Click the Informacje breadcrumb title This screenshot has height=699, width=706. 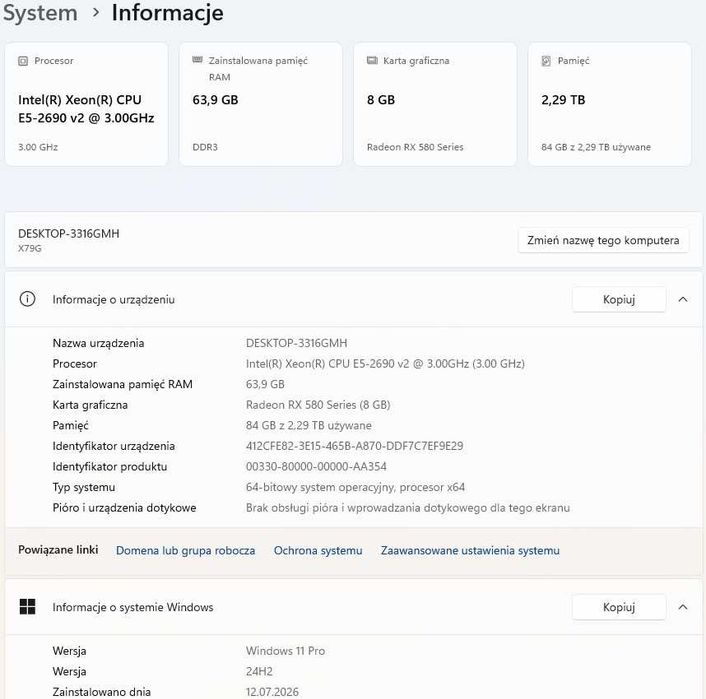(167, 13)
